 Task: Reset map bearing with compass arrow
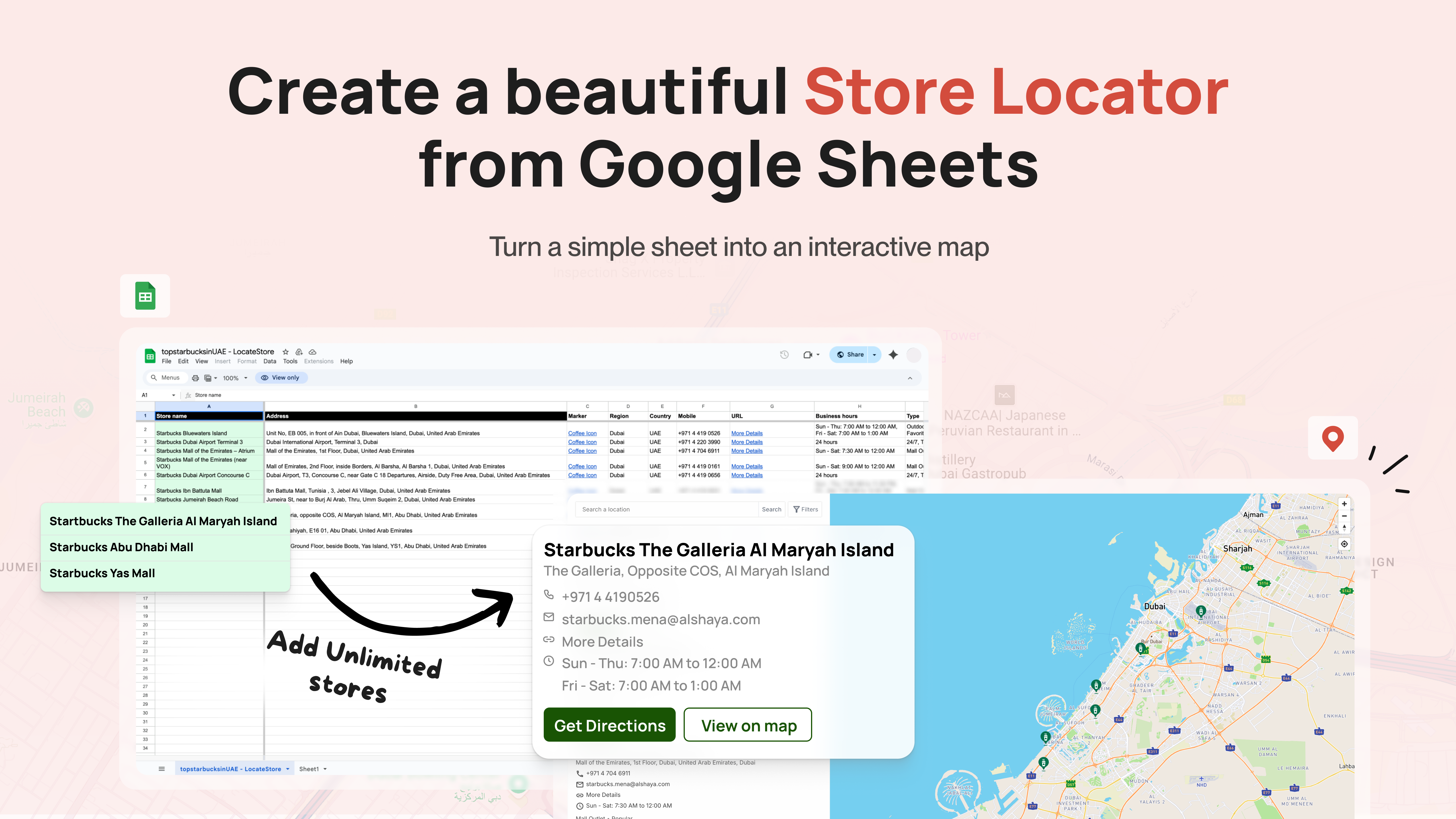pos(1344,528)
